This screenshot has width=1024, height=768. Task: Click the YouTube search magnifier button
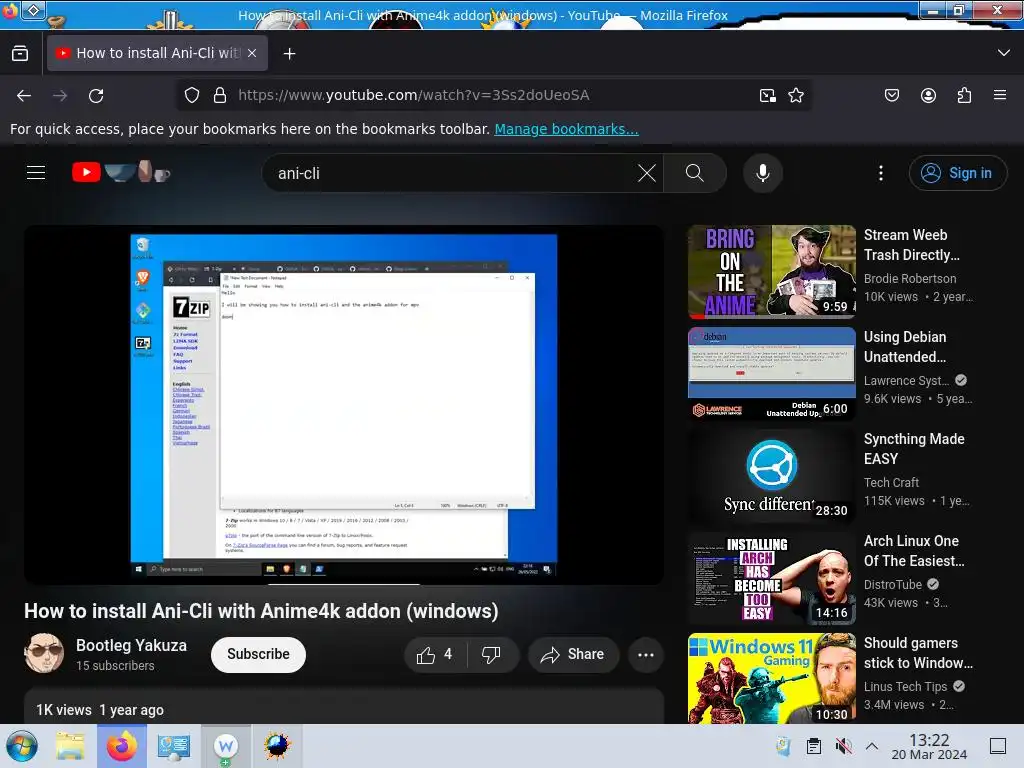(695, 173)
